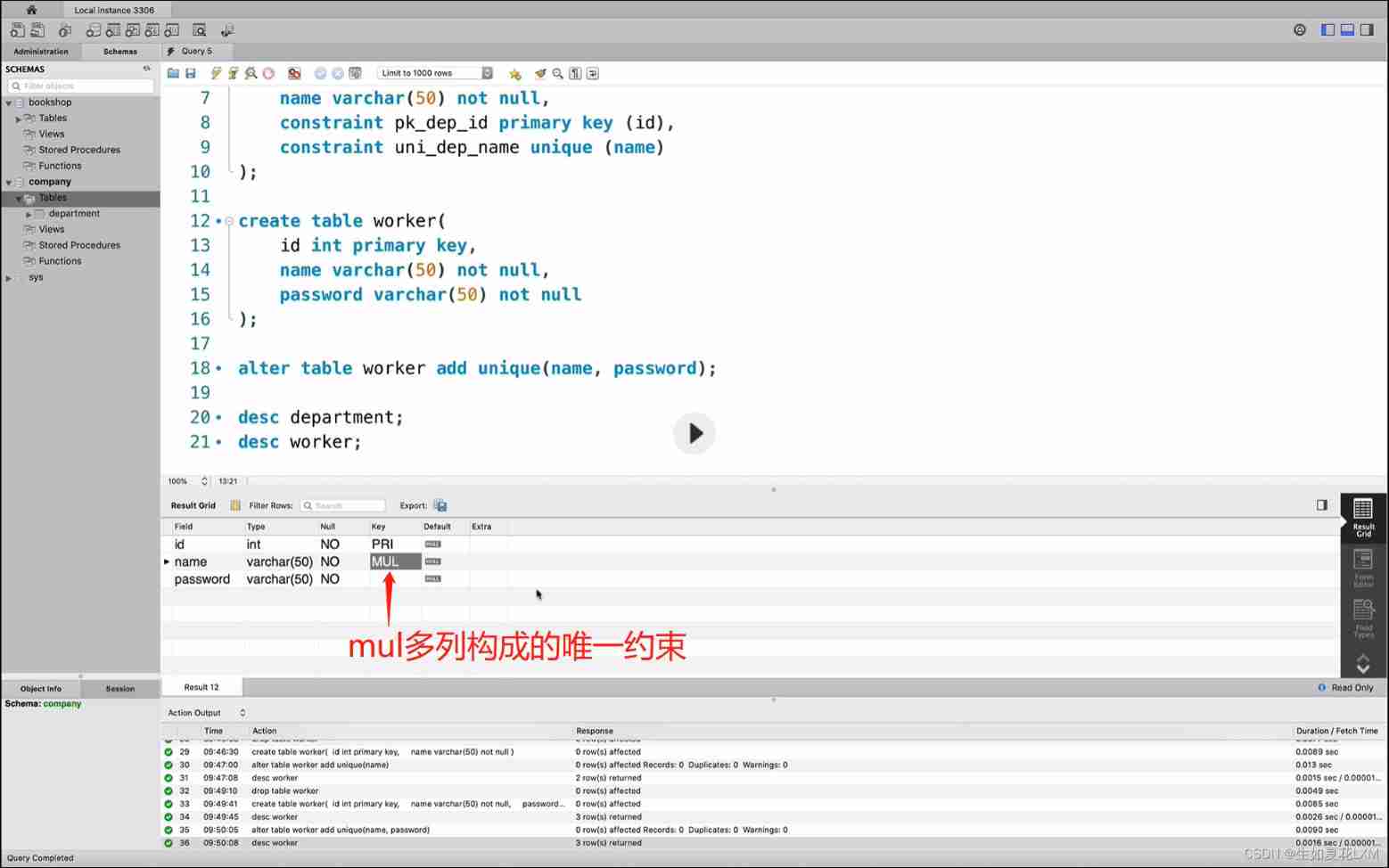Screen dimensions: 1389x868
Task: Create a new table icon
Action: [113, 30]
